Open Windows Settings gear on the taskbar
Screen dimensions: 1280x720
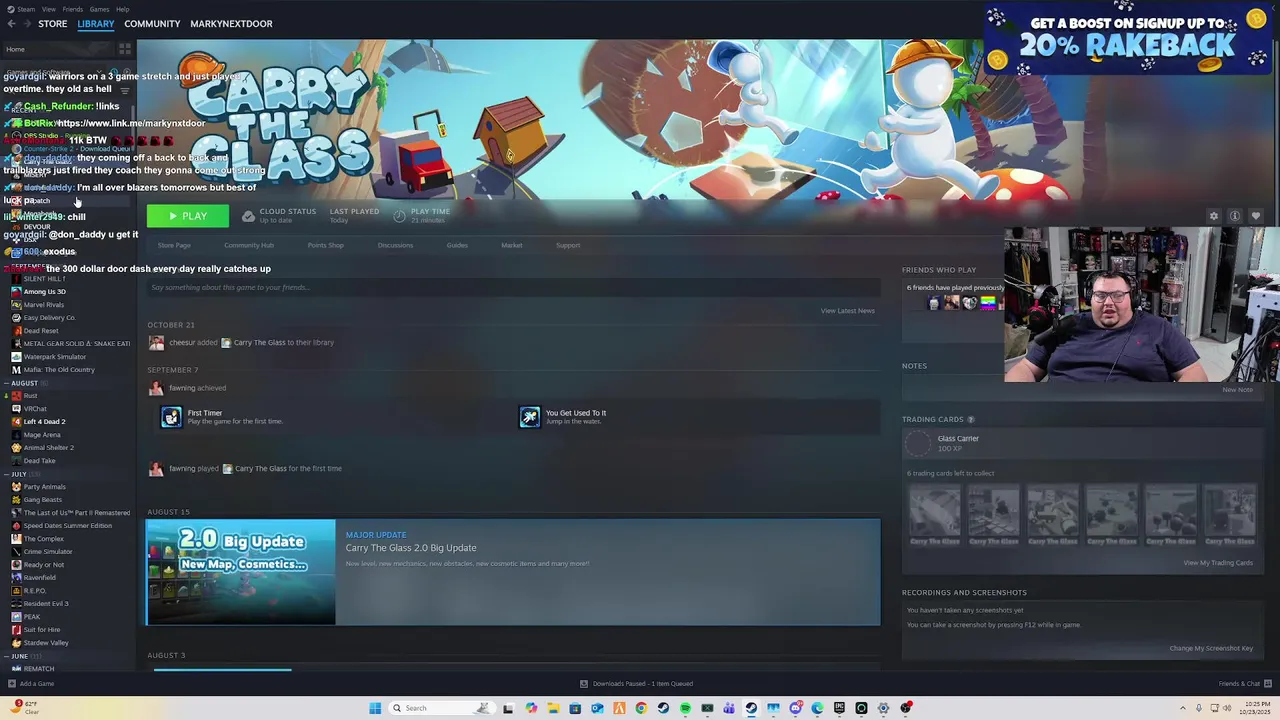883,708
